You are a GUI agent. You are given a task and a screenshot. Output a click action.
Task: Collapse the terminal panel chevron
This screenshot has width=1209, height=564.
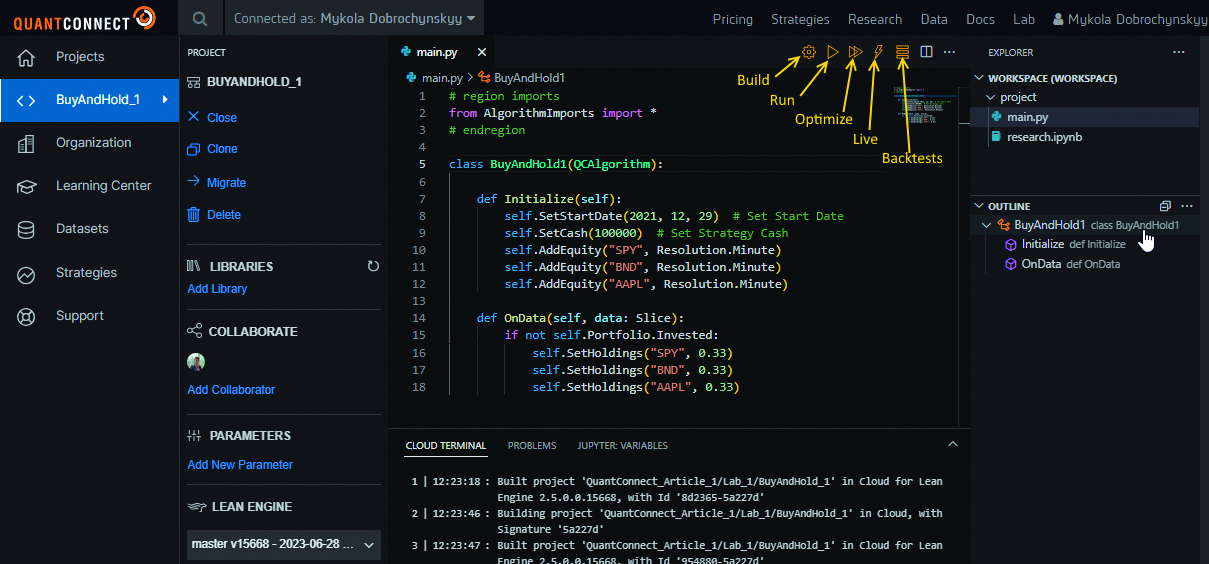pyautogui.click(x=952, y=444)
